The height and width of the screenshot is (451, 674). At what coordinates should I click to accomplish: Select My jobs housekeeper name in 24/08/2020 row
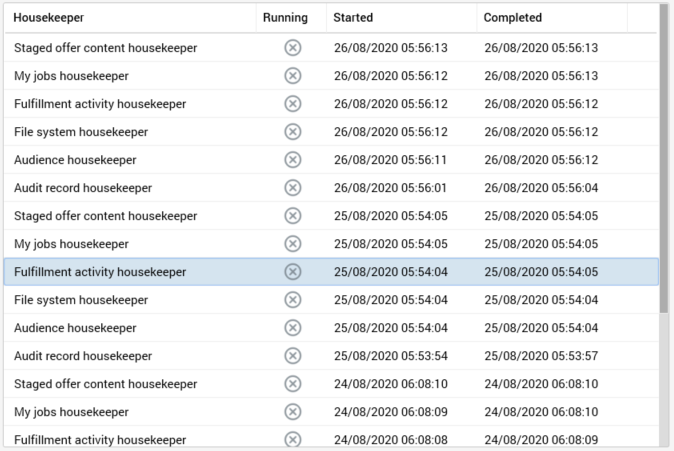click(x=71, y=412)
